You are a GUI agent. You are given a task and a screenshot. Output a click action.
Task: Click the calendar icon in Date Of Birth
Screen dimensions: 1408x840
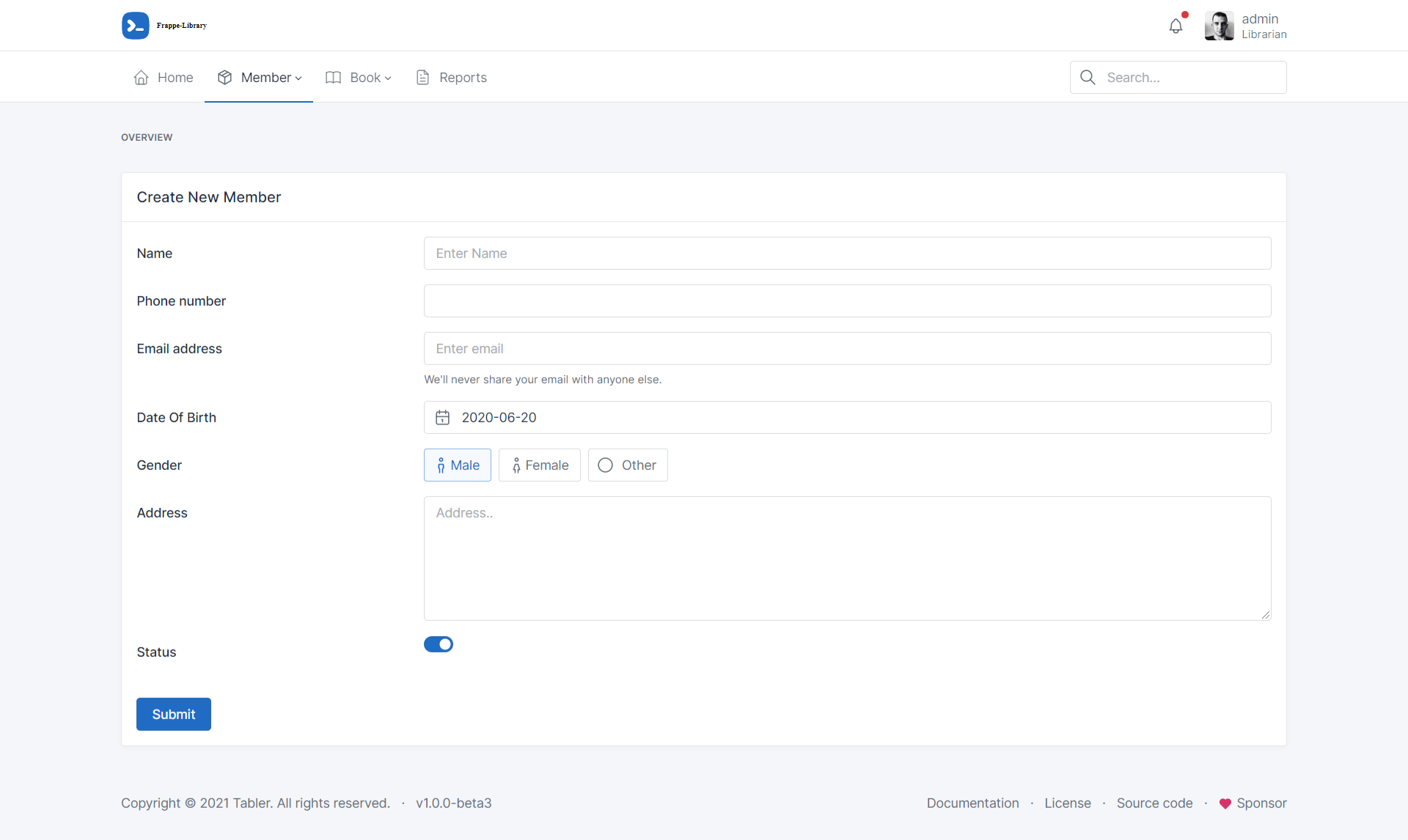tap(443, 418)
